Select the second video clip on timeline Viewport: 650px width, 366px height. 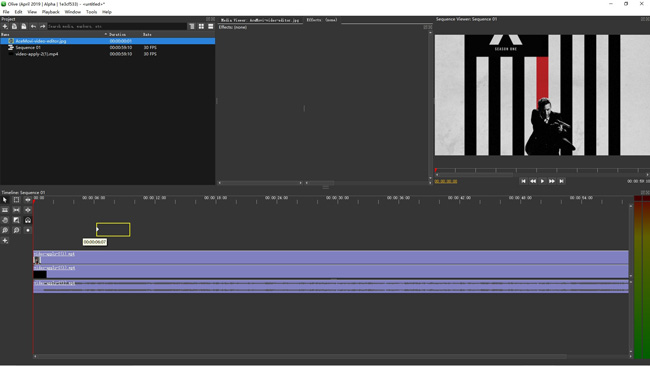[331, 271]
